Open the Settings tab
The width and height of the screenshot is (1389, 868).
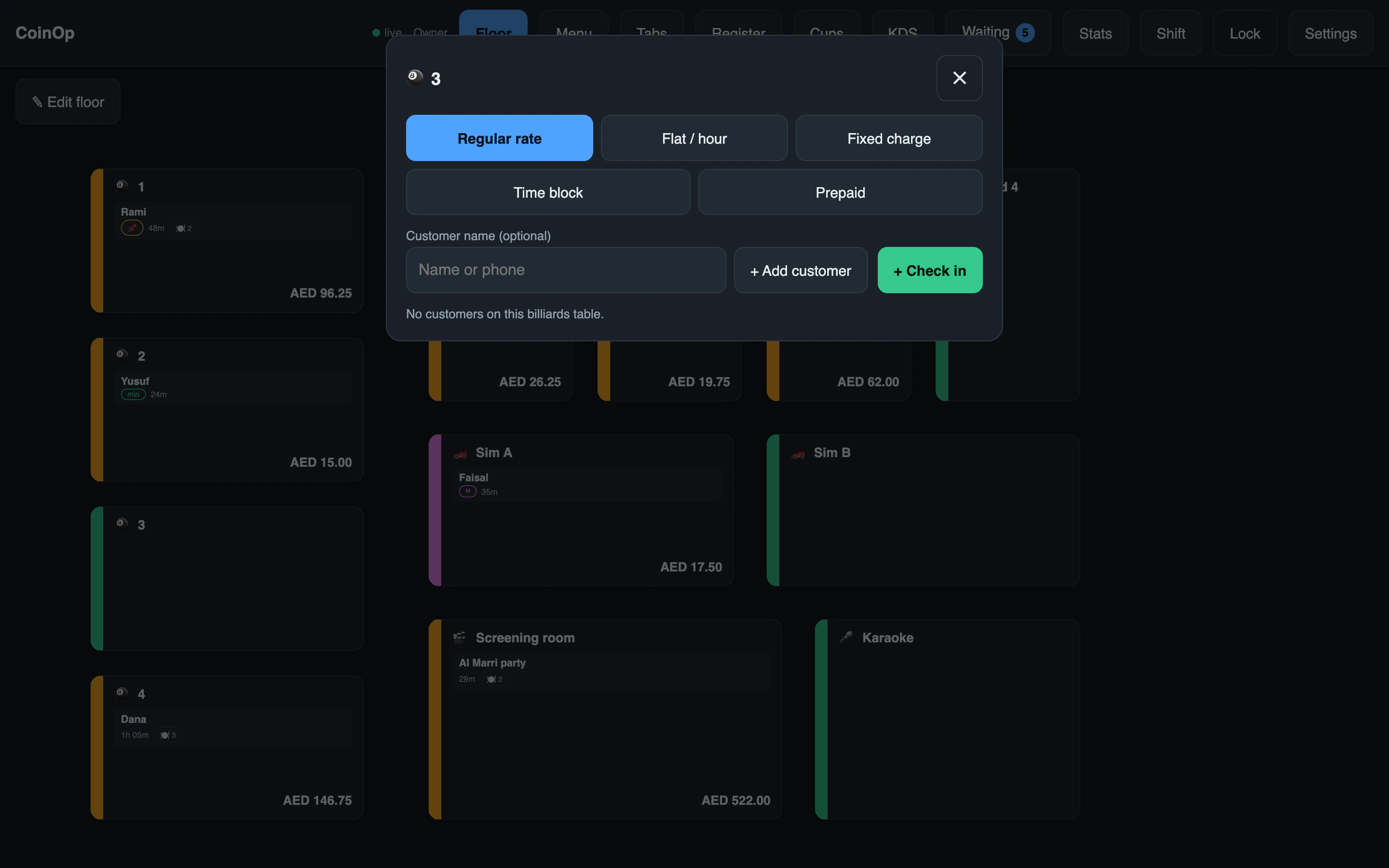(x=1331, y=33)
